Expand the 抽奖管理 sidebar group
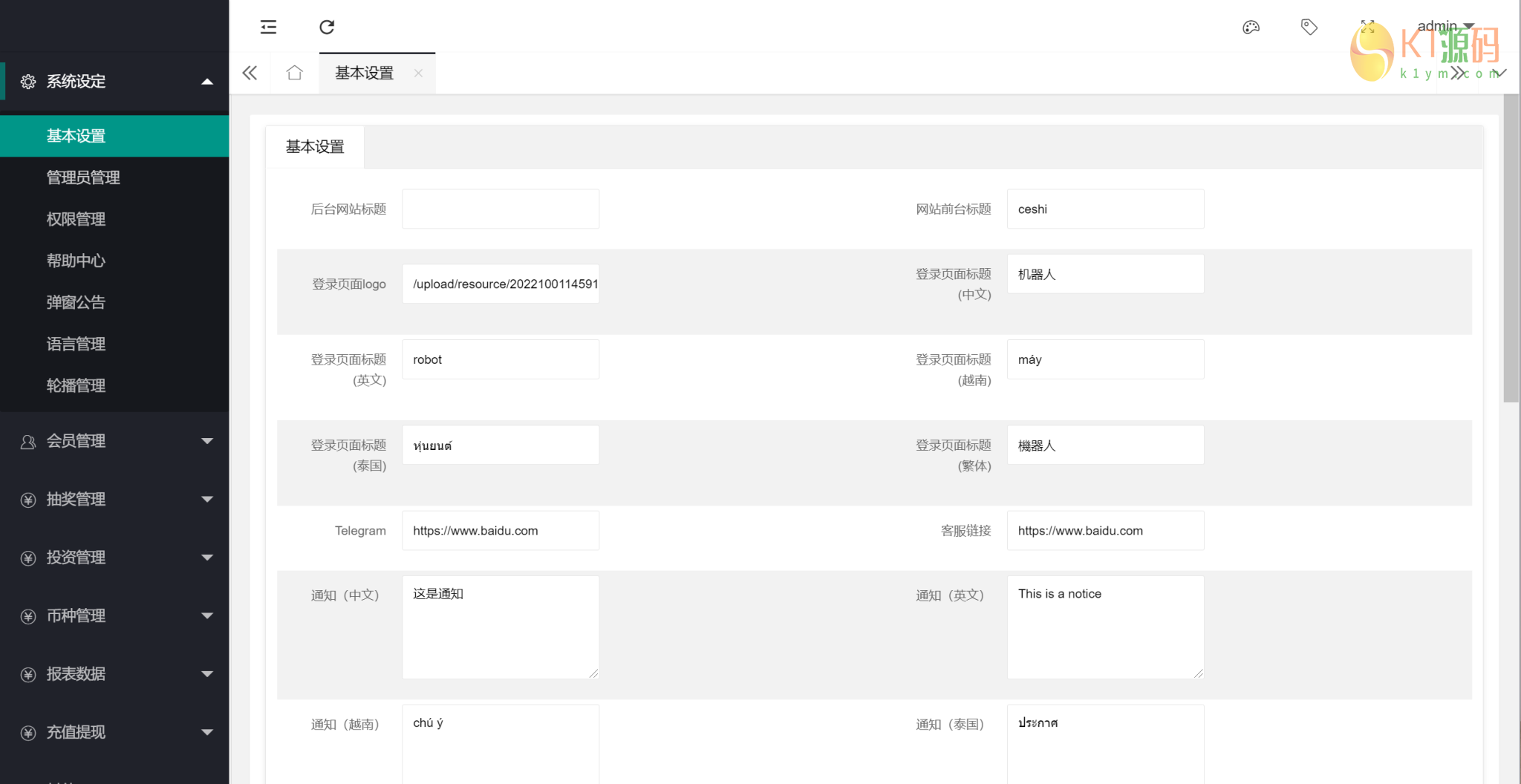The image size is (1521, 784). pos(114,500)
